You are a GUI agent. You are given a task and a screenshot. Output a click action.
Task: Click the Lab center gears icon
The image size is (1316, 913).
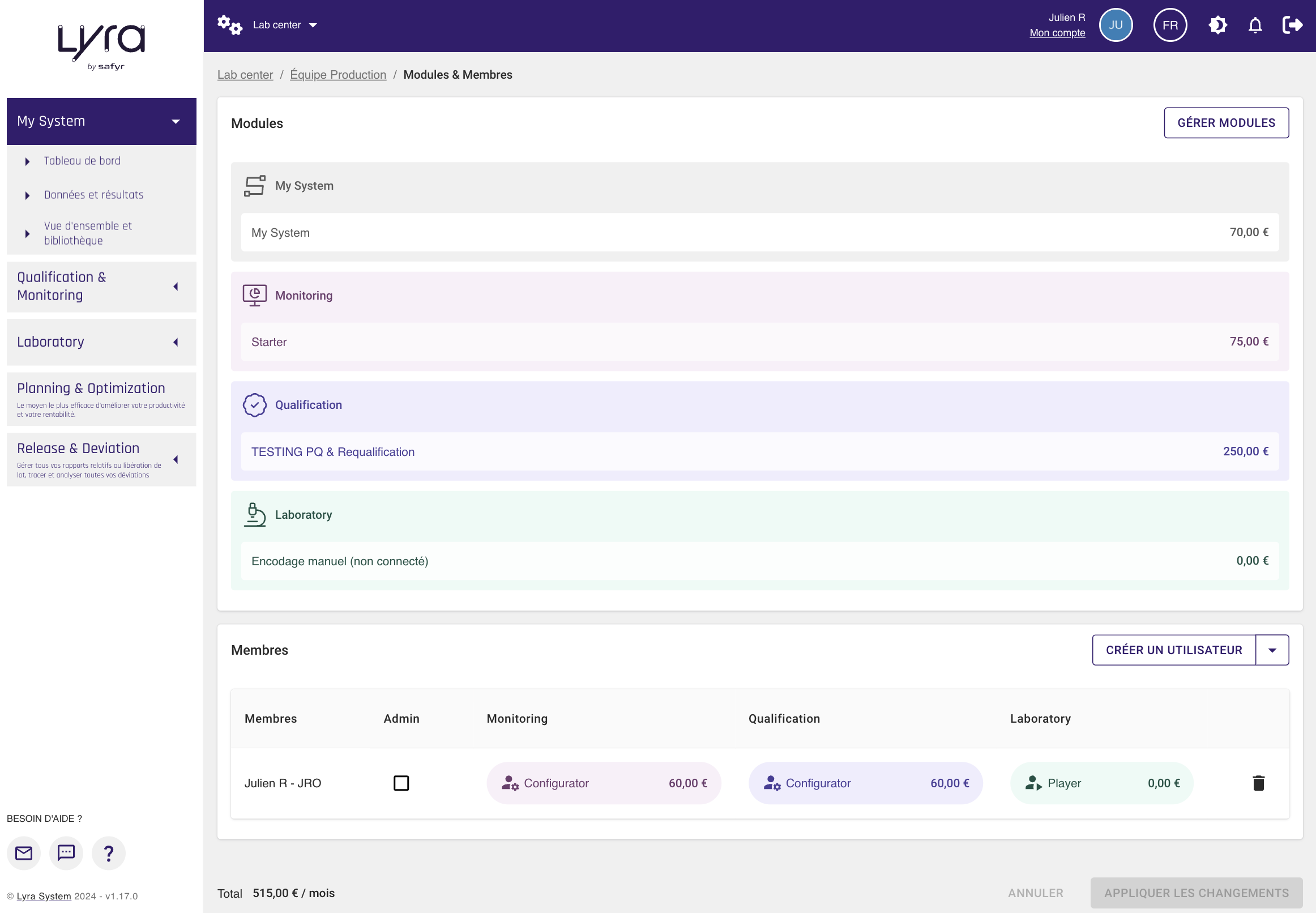pos(229,25)
